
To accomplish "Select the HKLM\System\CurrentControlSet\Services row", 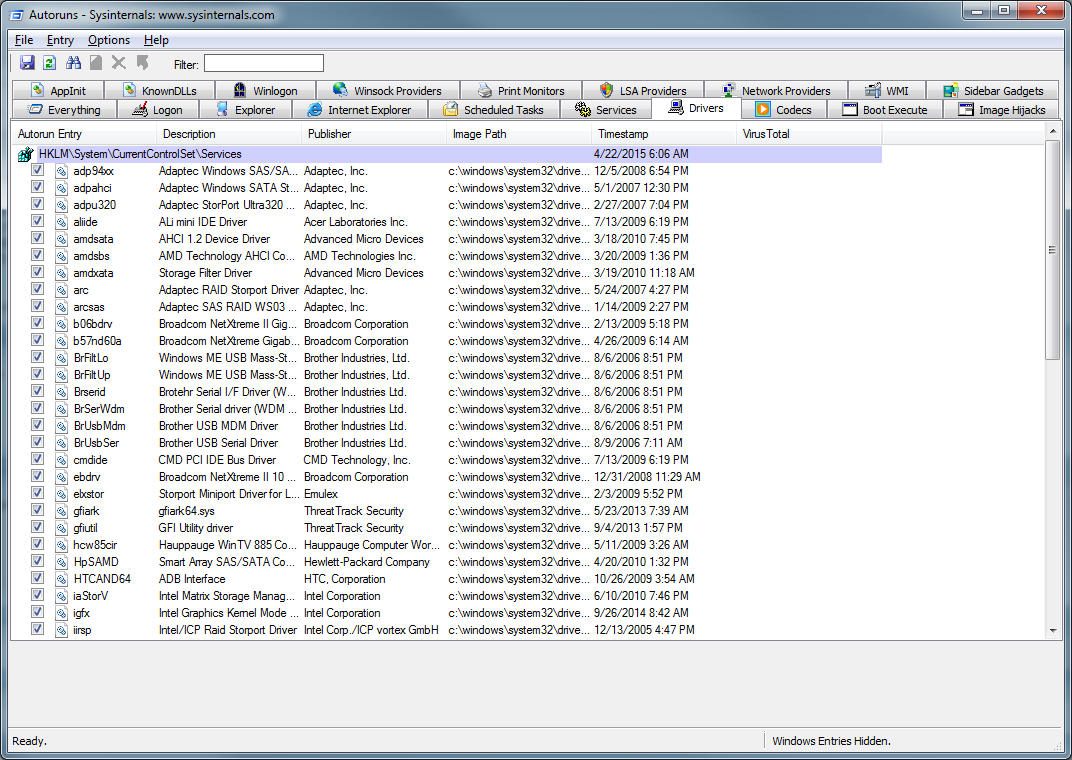I will pyautogui.click(x=446, y=154).
